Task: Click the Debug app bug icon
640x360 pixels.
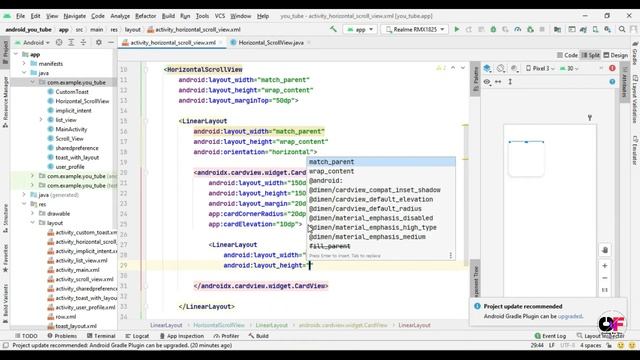Action: pyautogui.click(x=493, y=29)
